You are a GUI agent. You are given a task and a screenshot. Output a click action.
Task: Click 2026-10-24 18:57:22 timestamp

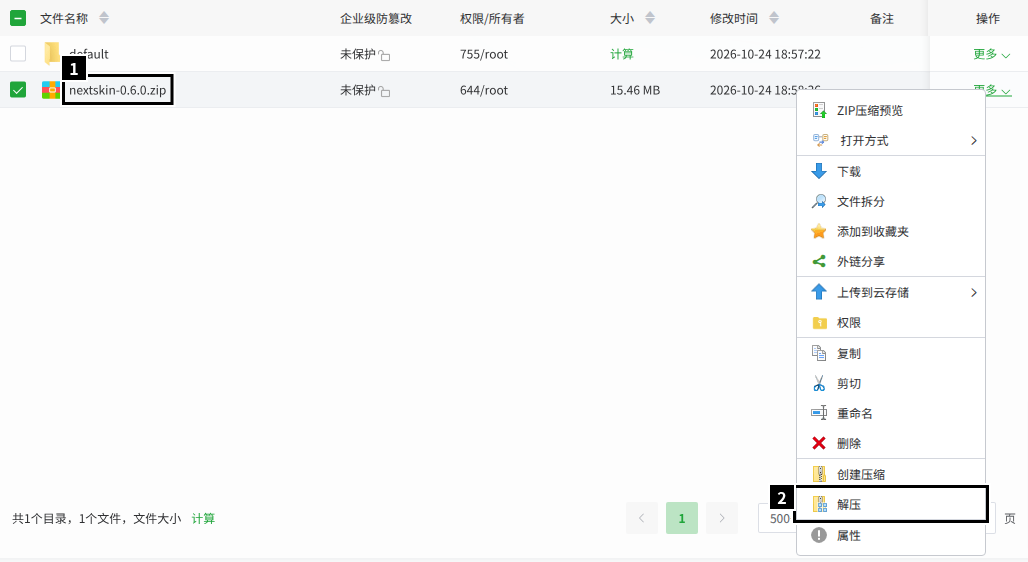tap(765, 54)
